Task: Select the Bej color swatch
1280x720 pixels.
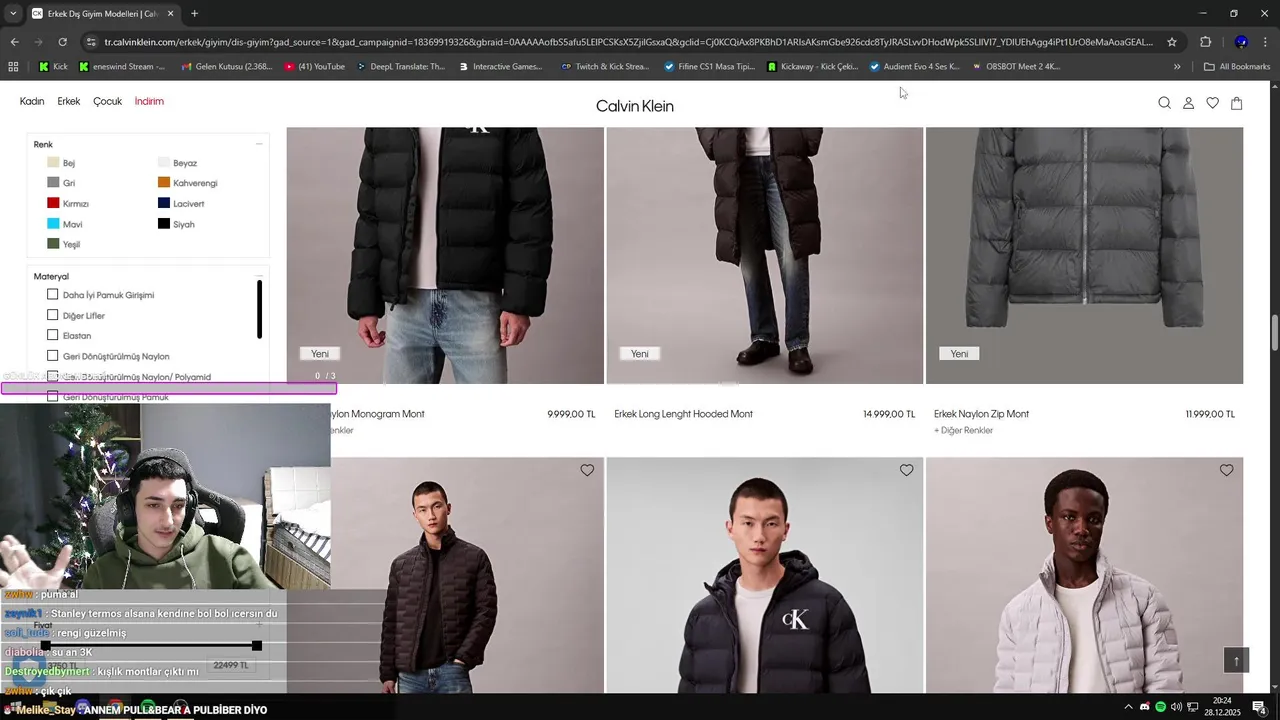Action: click(x=53, y=162)
